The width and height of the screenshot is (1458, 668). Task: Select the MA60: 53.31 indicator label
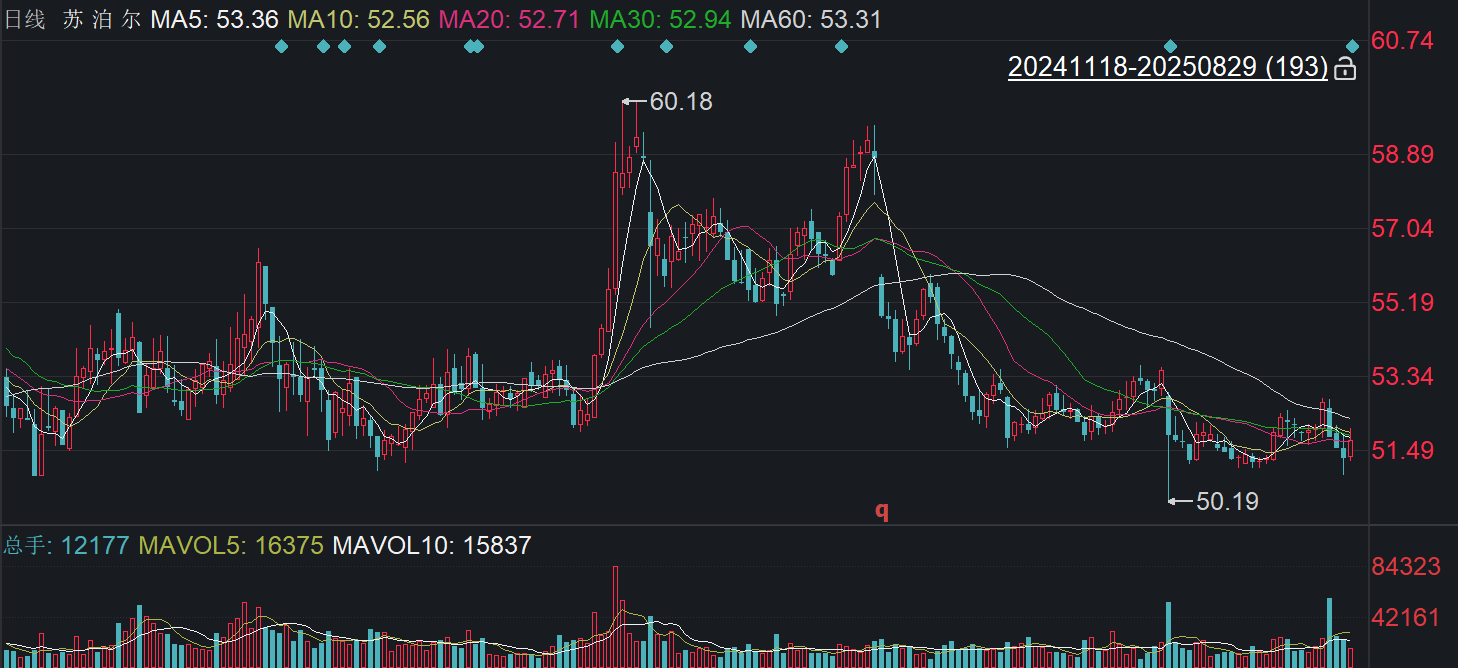pyautogui.click(x=811, y=19)
